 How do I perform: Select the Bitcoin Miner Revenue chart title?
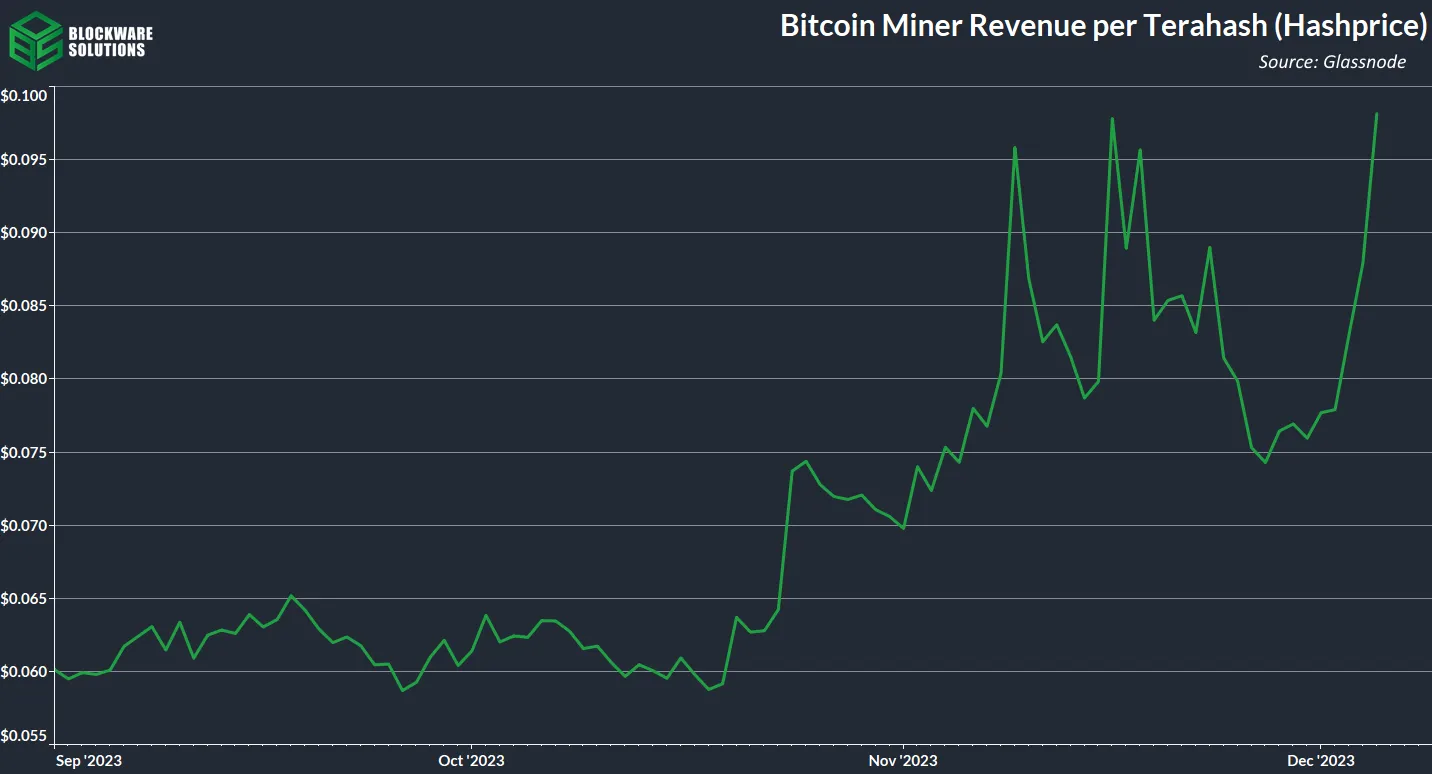[x=1102, y=26]
